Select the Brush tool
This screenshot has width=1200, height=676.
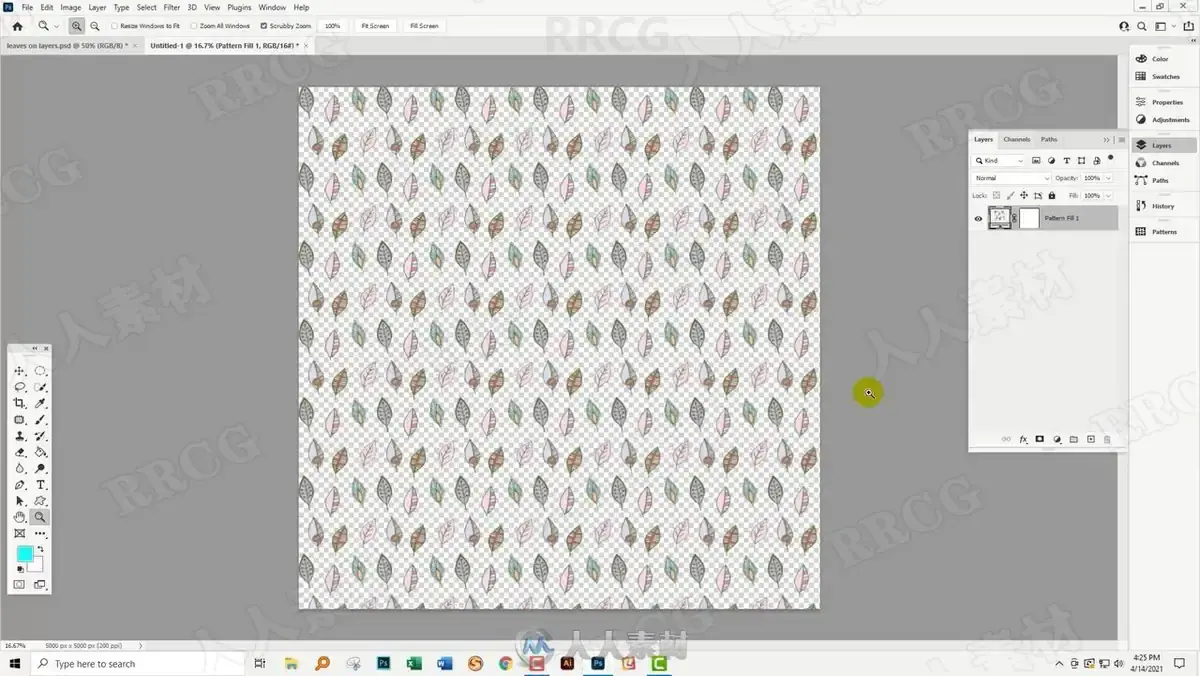40,420
